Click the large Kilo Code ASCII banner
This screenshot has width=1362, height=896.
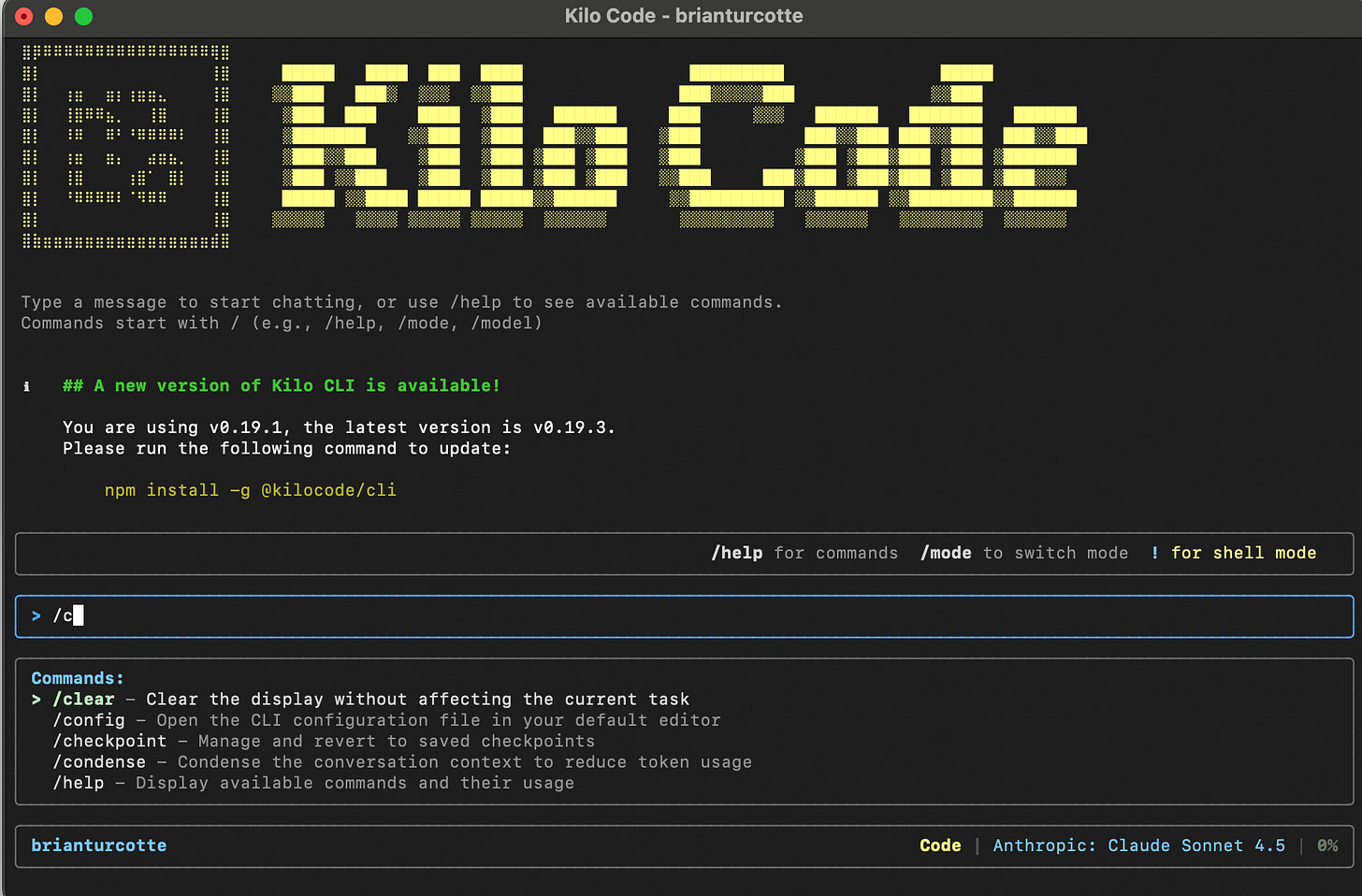click(679, 147)
